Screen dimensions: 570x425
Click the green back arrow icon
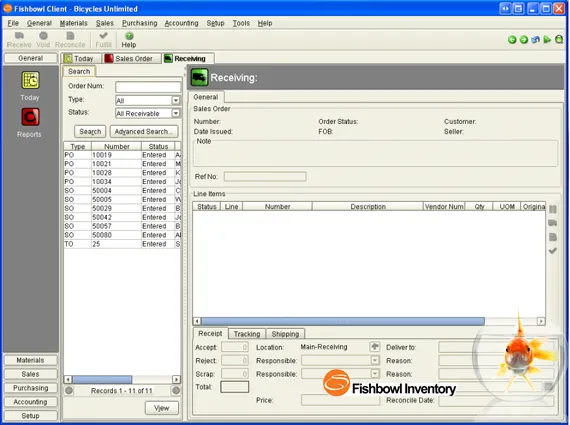[x=512, y=40]
